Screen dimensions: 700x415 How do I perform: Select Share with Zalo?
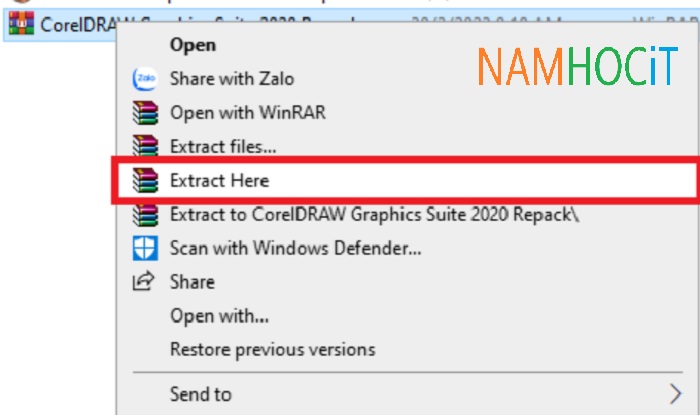(232, 79)
